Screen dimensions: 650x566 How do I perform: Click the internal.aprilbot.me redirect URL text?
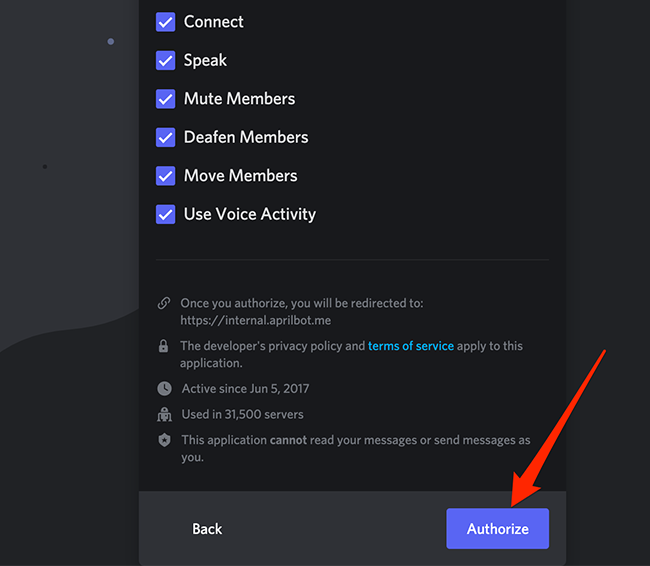click(254, 321)
